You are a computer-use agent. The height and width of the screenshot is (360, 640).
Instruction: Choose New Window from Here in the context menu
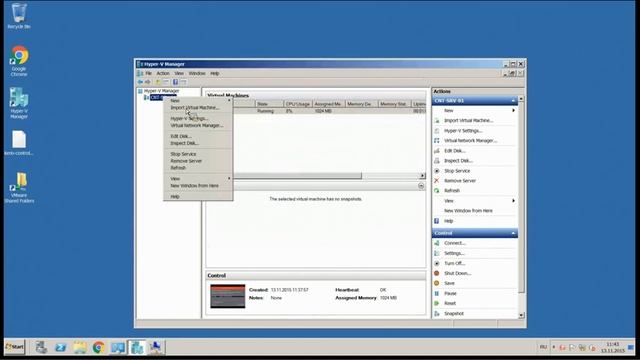pyautogui.click(x=198, y=186)
